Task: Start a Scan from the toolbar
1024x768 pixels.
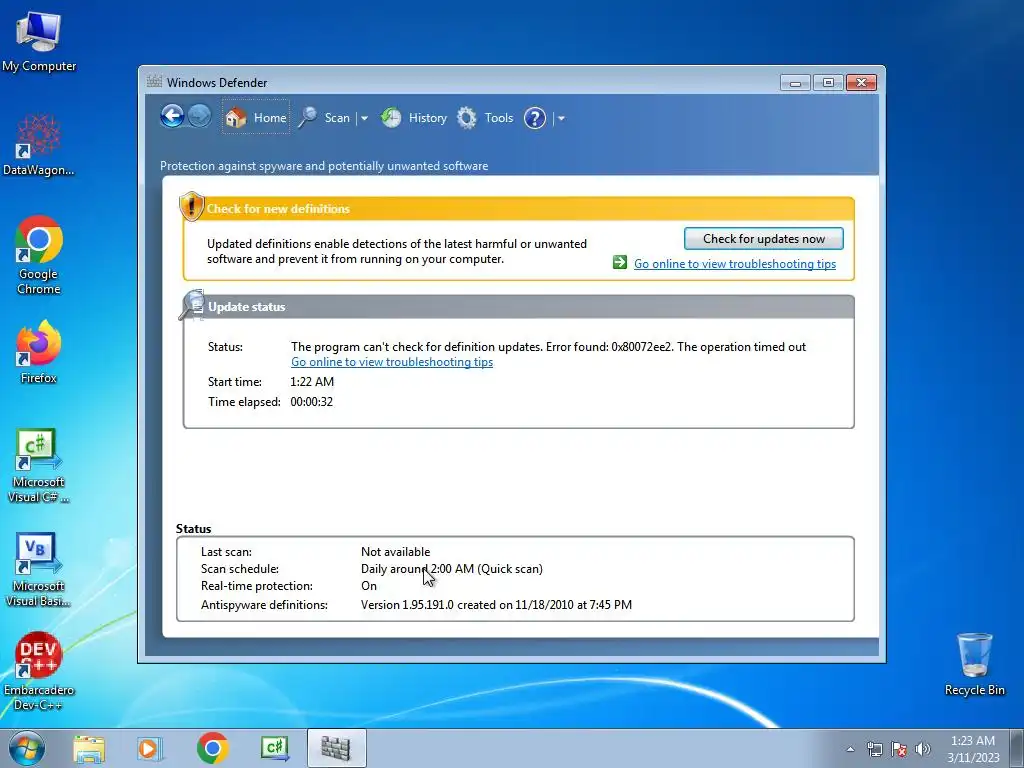Action: click(x=325, y=118)
